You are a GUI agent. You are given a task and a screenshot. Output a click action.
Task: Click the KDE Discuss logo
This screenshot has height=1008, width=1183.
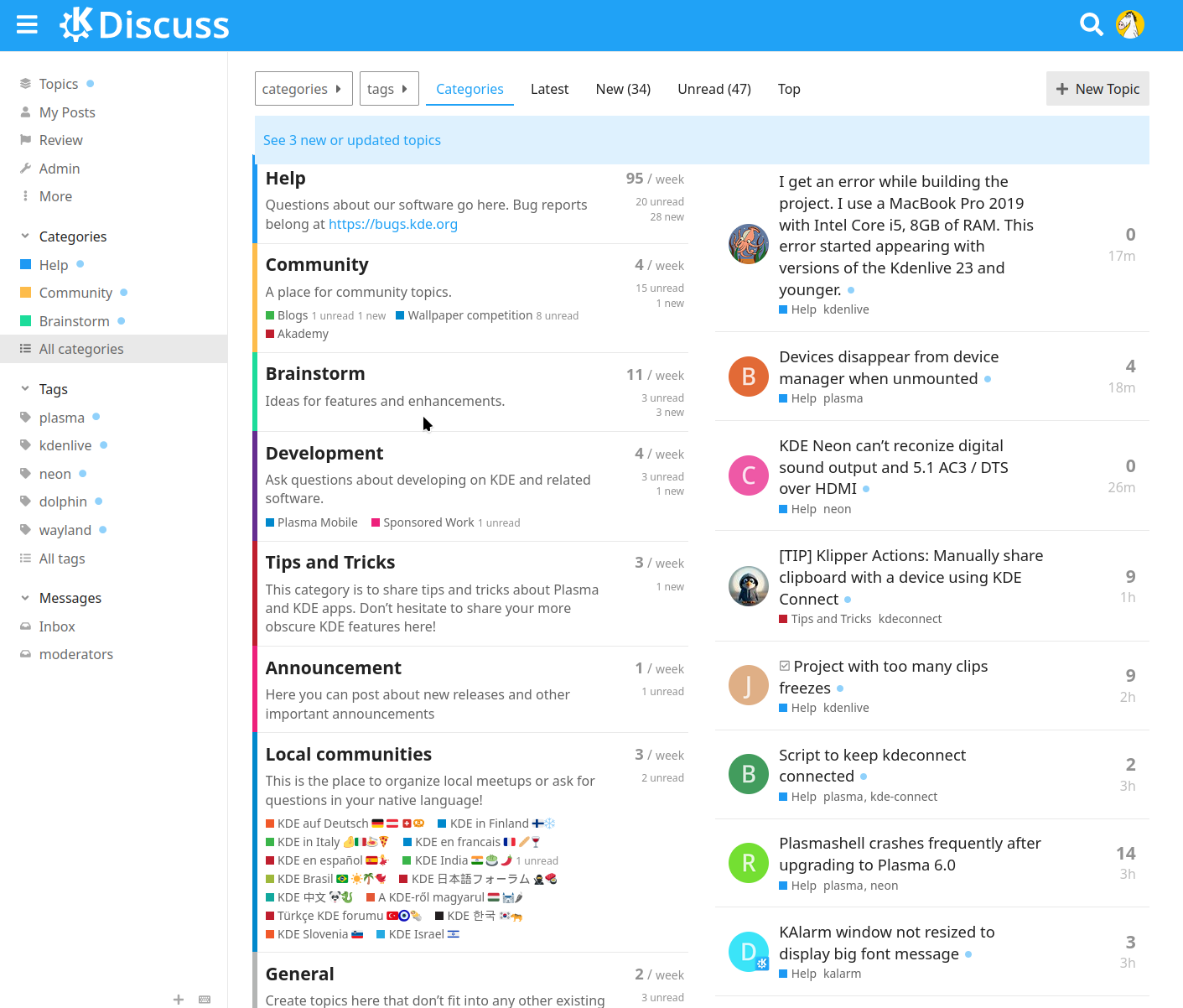144,24
